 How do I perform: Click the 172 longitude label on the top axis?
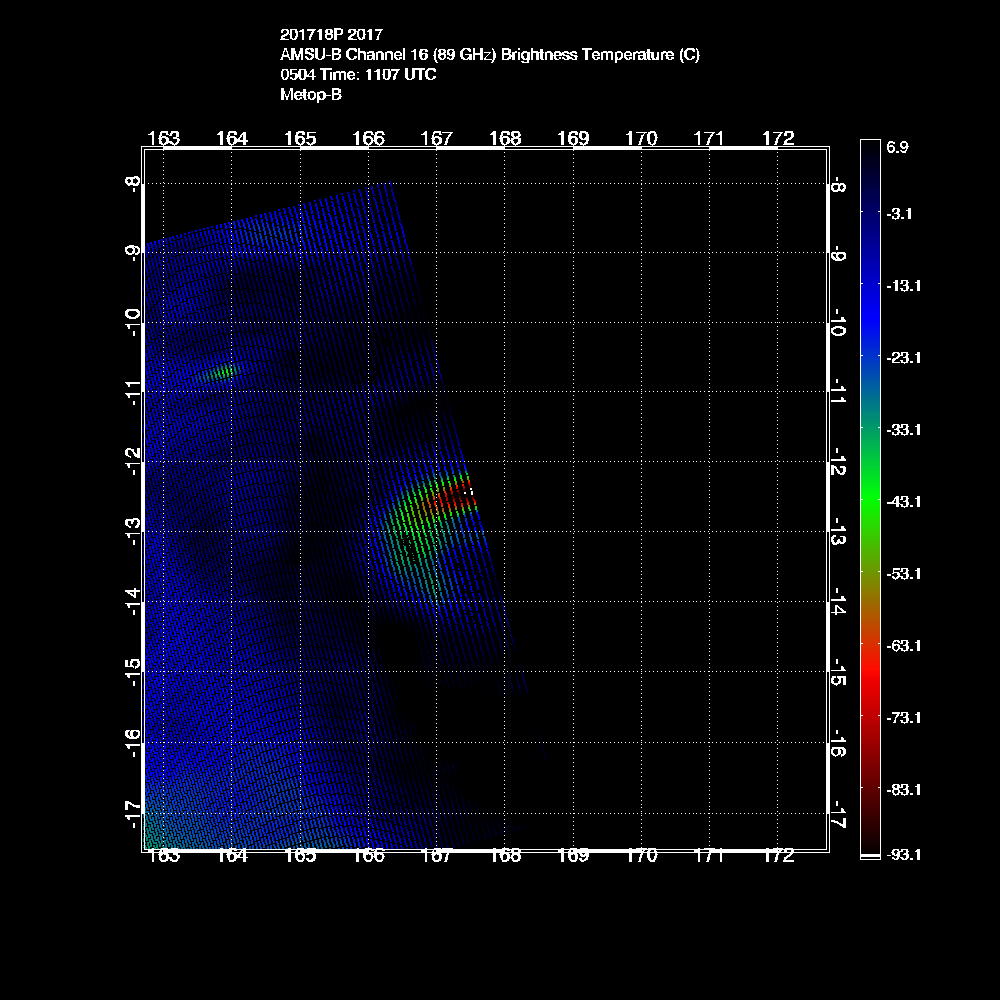pyautogui.click(x=778, y=138)
